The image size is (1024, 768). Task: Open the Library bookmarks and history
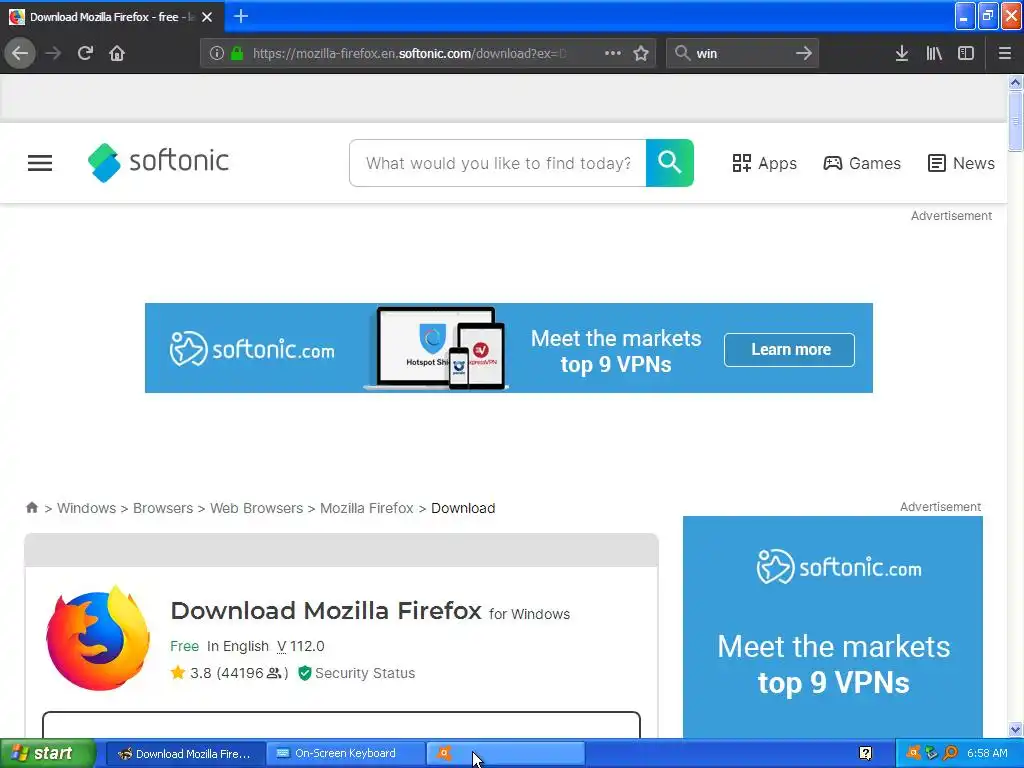coord(934,54)
